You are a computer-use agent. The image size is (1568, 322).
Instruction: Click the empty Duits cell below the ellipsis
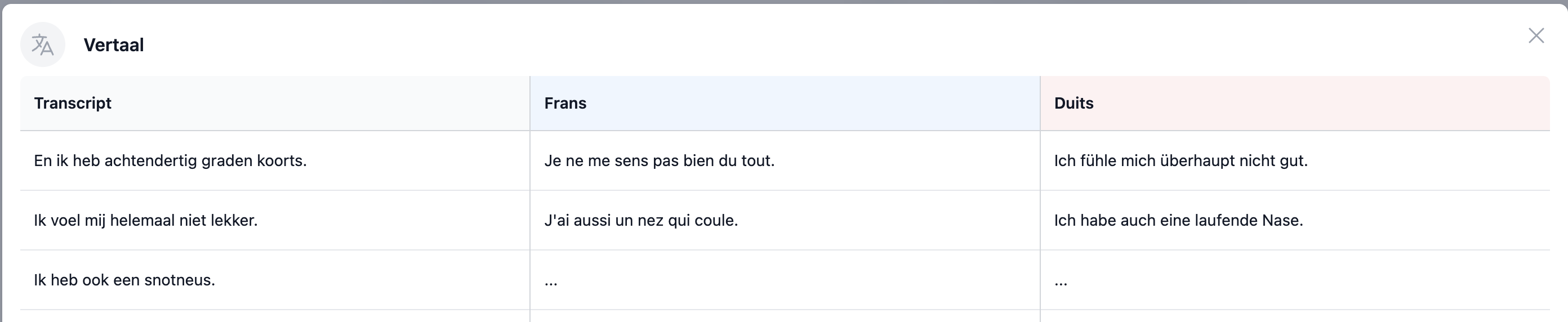point(1295,316)
